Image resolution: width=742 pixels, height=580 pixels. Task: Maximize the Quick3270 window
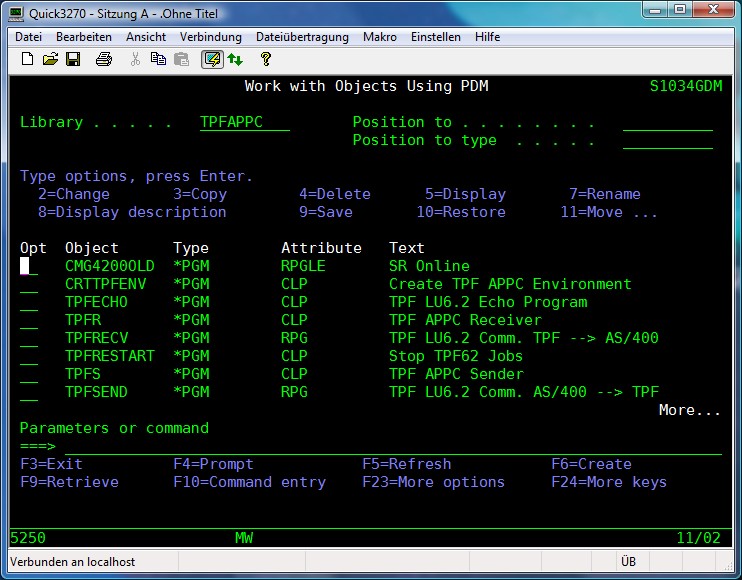tap(680, 9)
